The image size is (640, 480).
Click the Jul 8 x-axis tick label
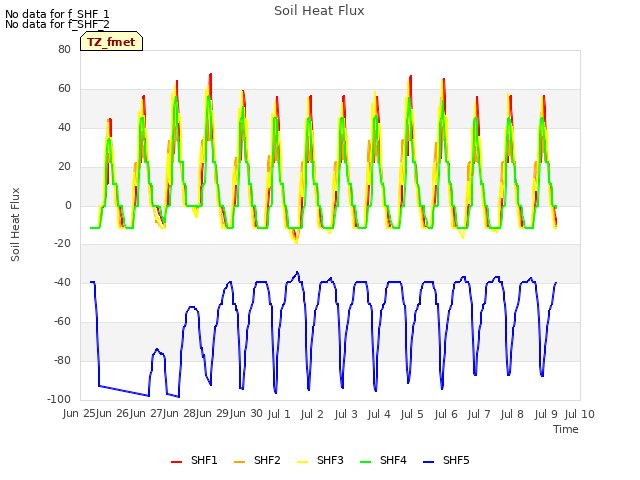click(512, 414)
